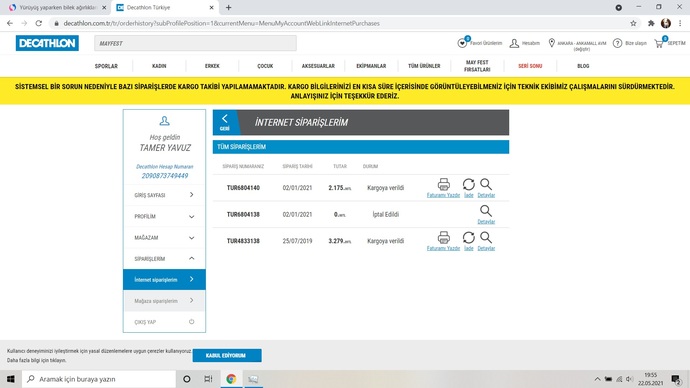Image resolution: width=690 pixels, height=388 pixels.
Task: Open the Ekipmanlar menu
Action: click(x=371, y=66)
